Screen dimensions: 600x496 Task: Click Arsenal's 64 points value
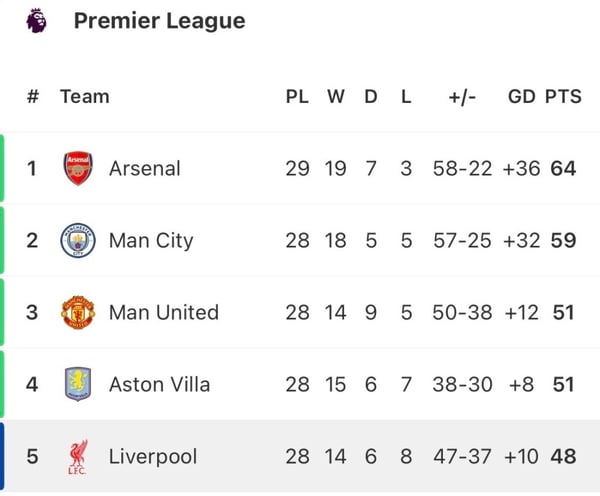[563, 168]
